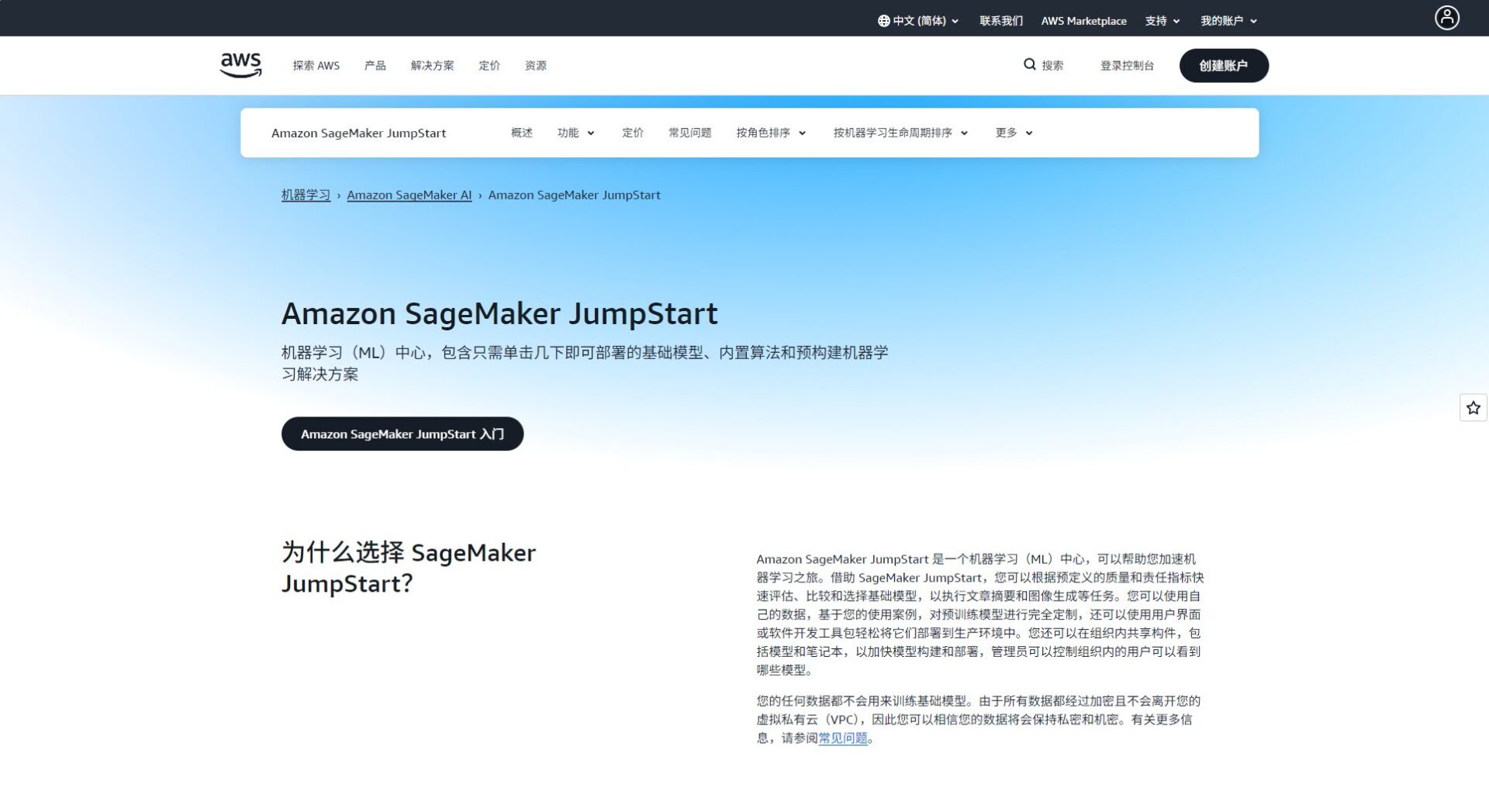Follow the Amazon SageMaker AI breadcrumb link
The width and height of the screenshot is (1489, 812).
click(x=409, y=195)
